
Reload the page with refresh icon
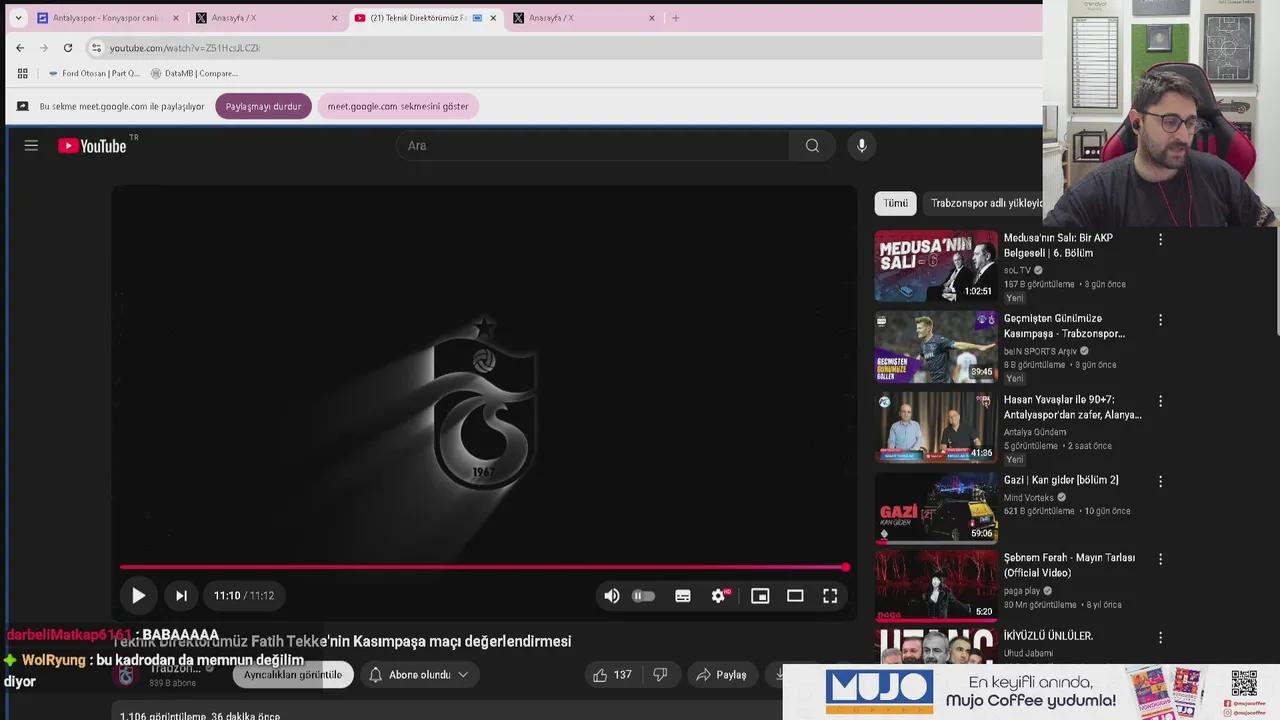click(x=68, y=48)
